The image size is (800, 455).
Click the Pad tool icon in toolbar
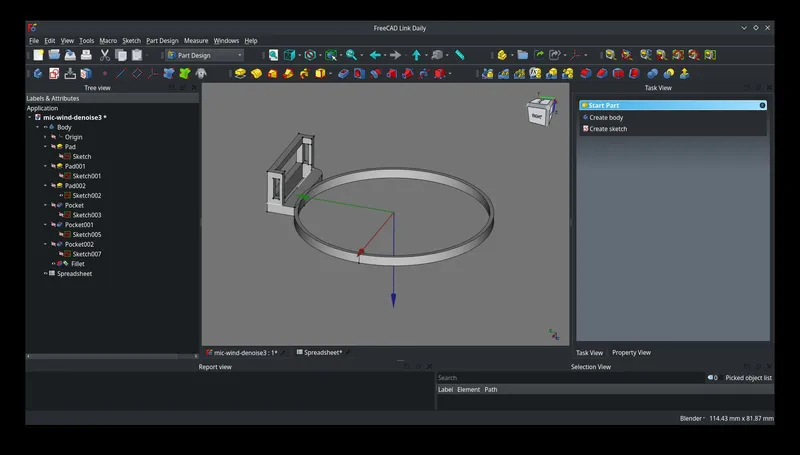click(240, 74)
